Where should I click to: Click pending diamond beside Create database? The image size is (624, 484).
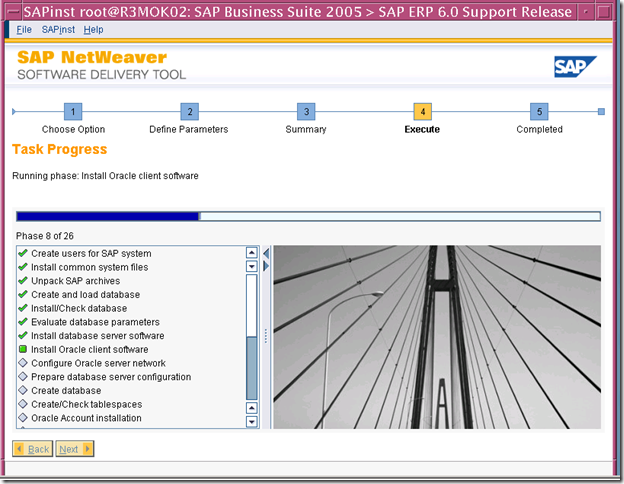click(23, 390)
